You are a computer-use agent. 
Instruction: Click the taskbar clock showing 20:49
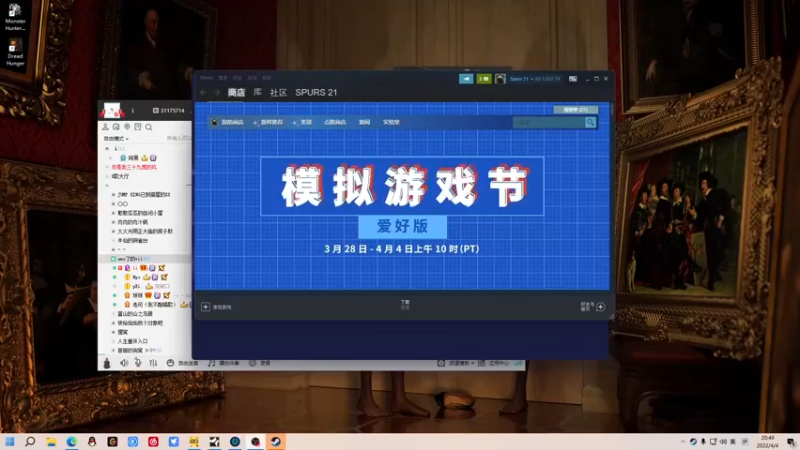(767, 441)
